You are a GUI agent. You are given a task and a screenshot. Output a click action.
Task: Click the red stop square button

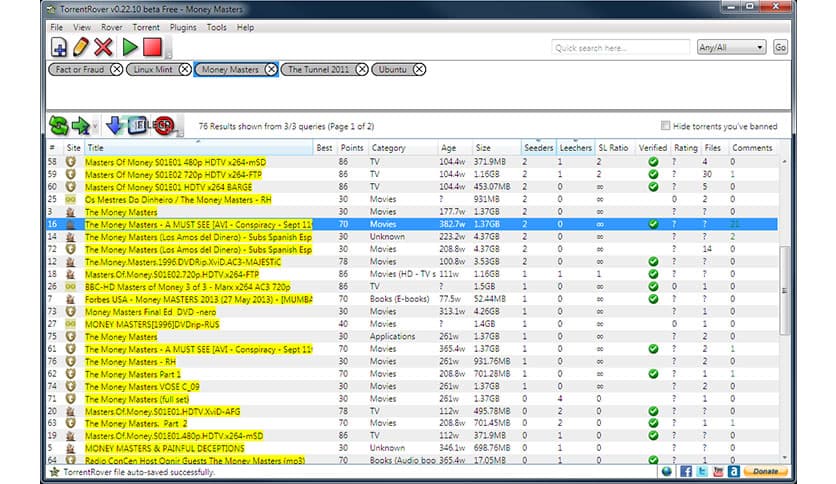pyautogui.click(x=152, y=47)
